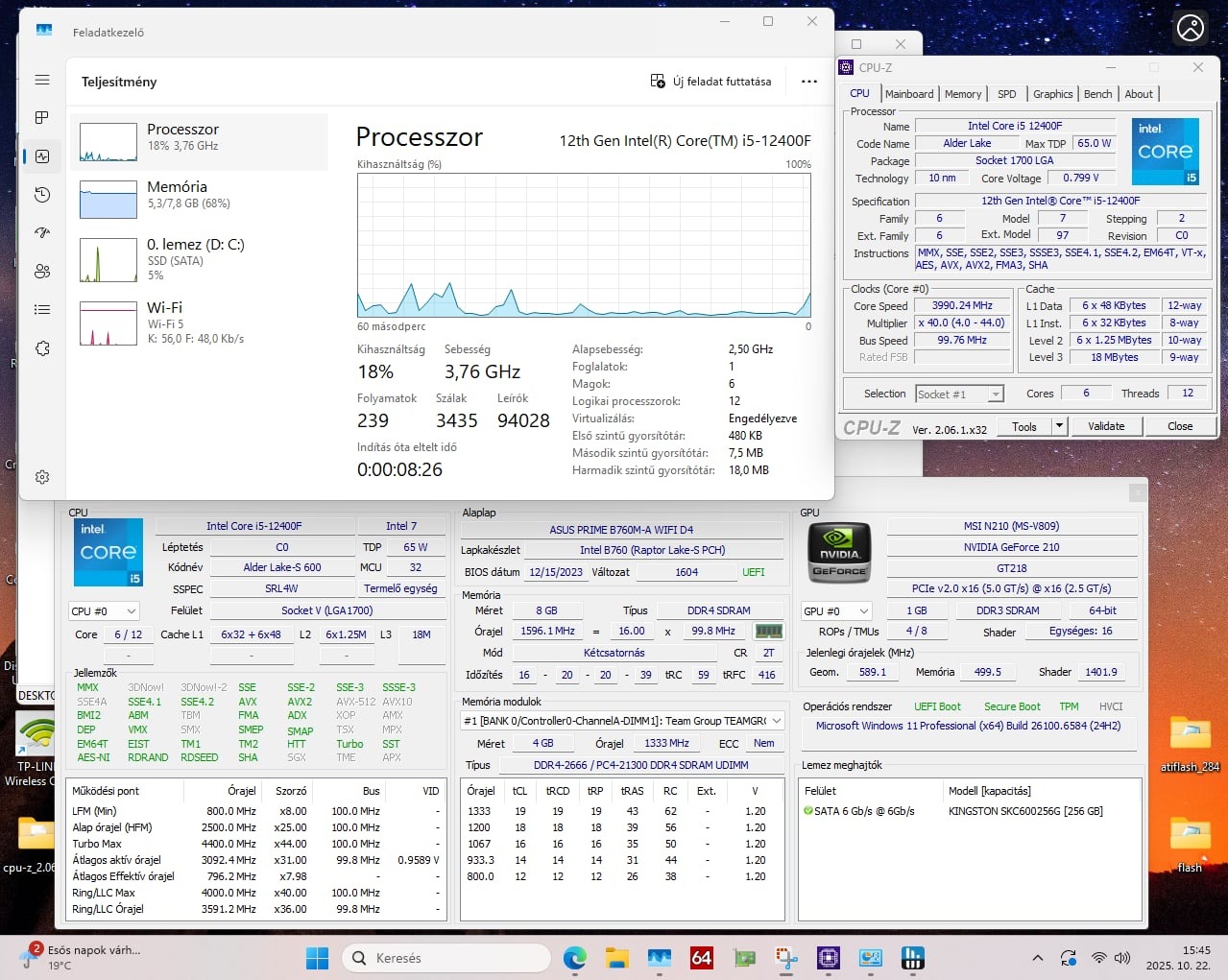Select the Performance page icon in Task Manager
Image resolution: width=1228 pixels, height=980 pixels.
[x=42, y=155]
